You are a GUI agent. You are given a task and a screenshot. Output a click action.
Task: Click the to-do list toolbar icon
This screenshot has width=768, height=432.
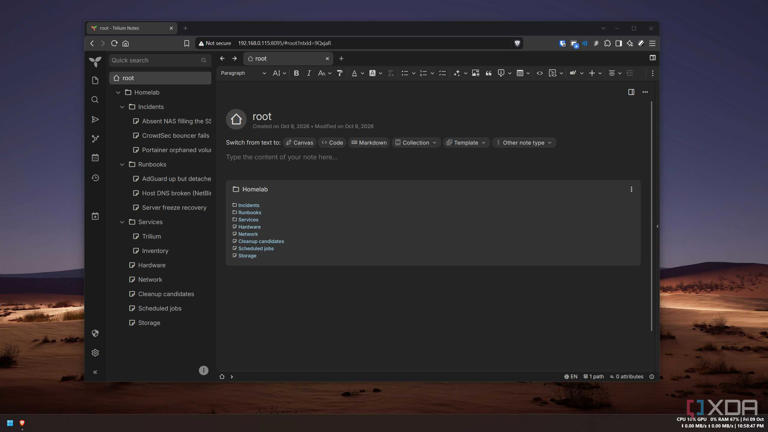442,73
